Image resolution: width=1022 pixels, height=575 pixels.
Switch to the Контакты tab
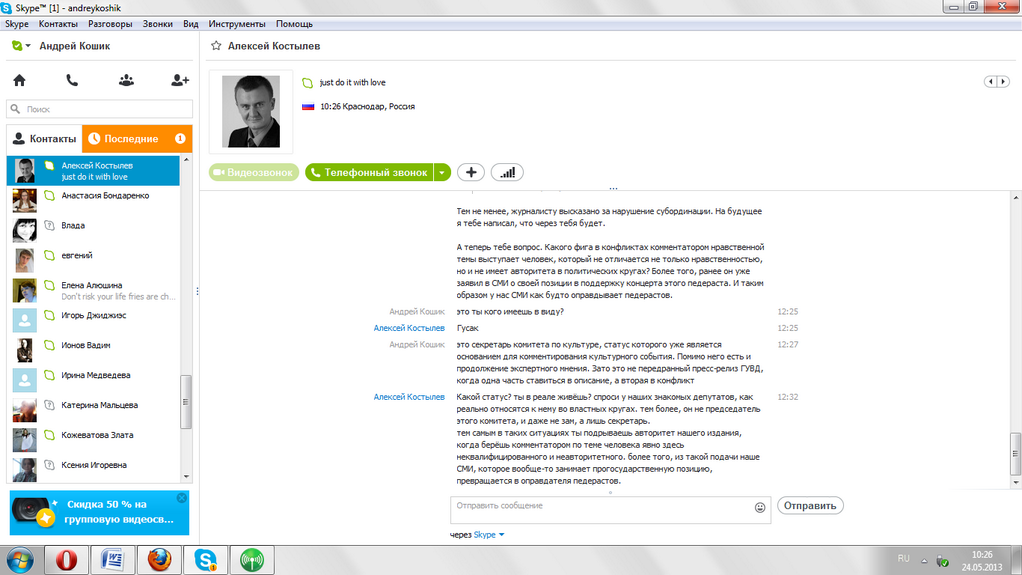[45, 139]
